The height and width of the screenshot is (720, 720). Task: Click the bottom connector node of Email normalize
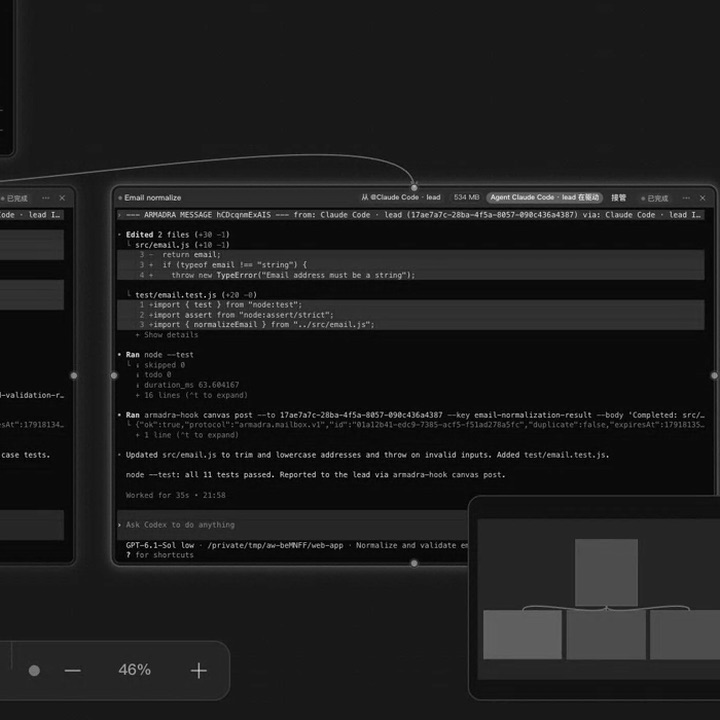tap(414, 563)
